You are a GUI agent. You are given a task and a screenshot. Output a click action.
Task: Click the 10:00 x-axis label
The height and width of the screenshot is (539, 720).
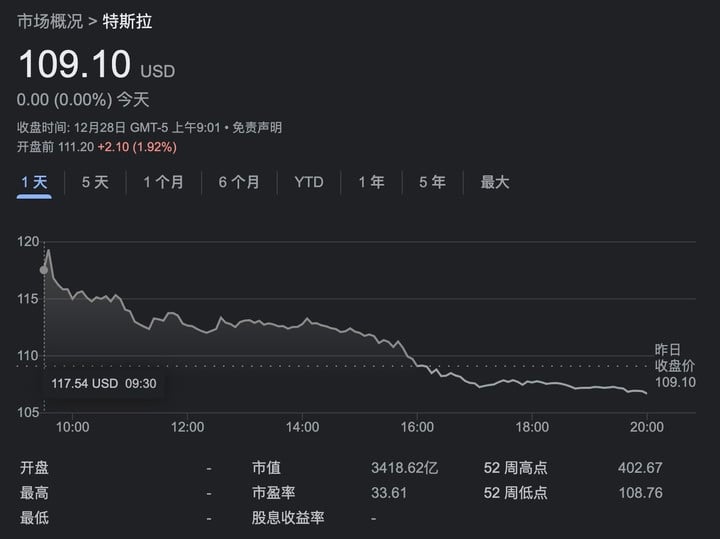coord(73,427)
